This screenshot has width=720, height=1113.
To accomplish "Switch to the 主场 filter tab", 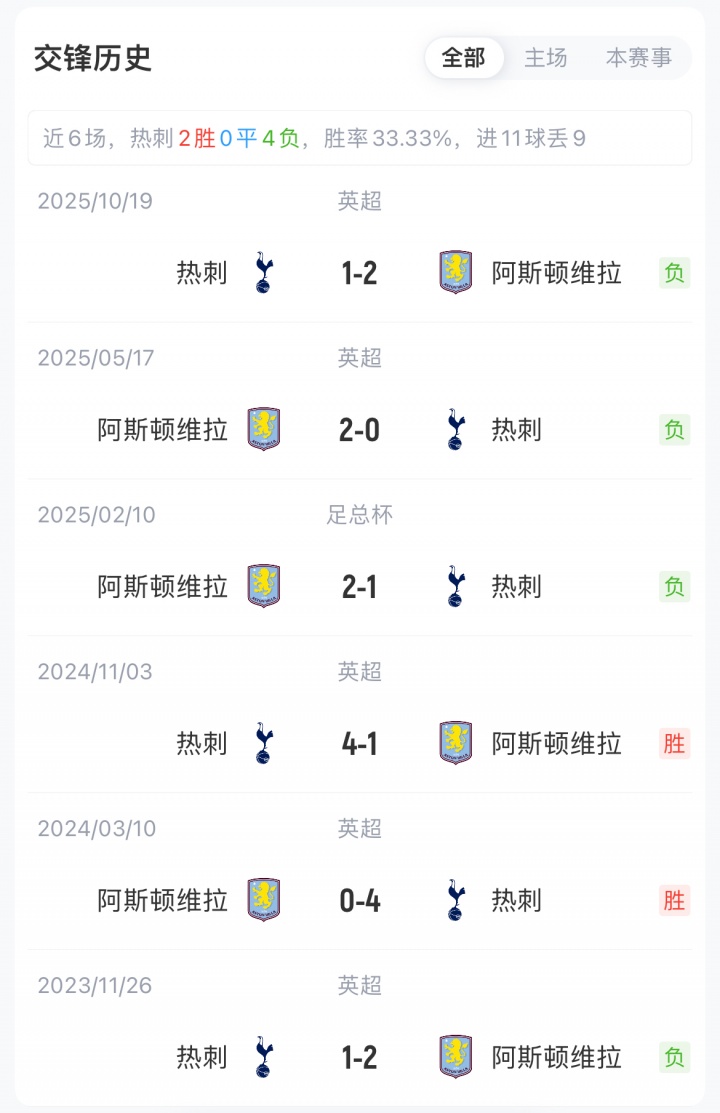I will click(x=545, y=57).
